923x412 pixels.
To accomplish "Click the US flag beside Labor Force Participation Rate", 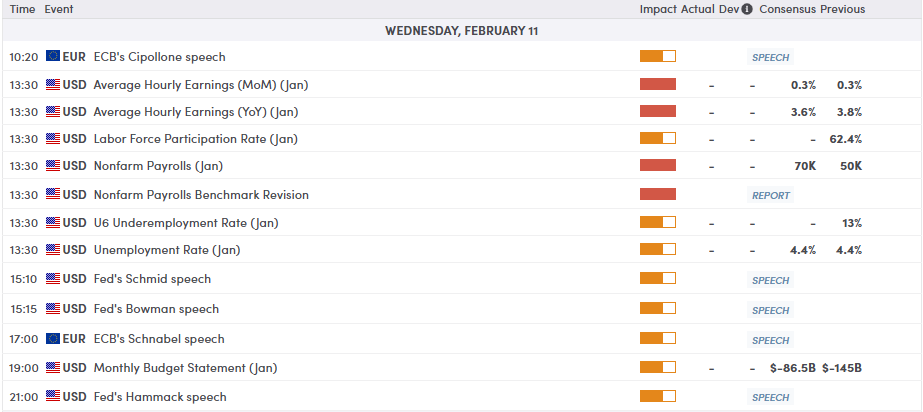I will 53,139.
